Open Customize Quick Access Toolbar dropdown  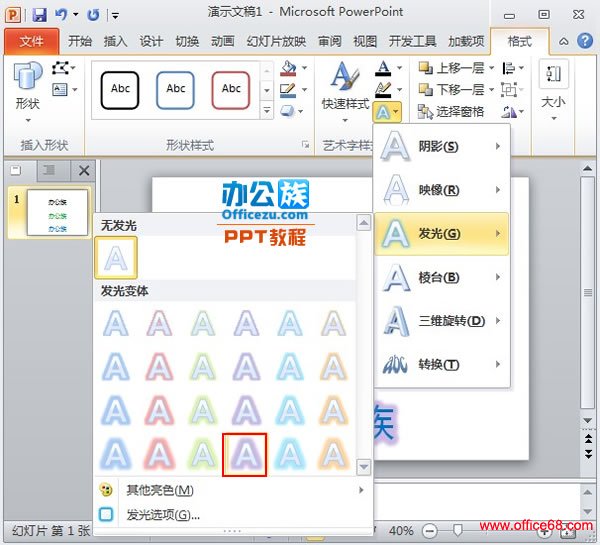(x=115, y=15)
